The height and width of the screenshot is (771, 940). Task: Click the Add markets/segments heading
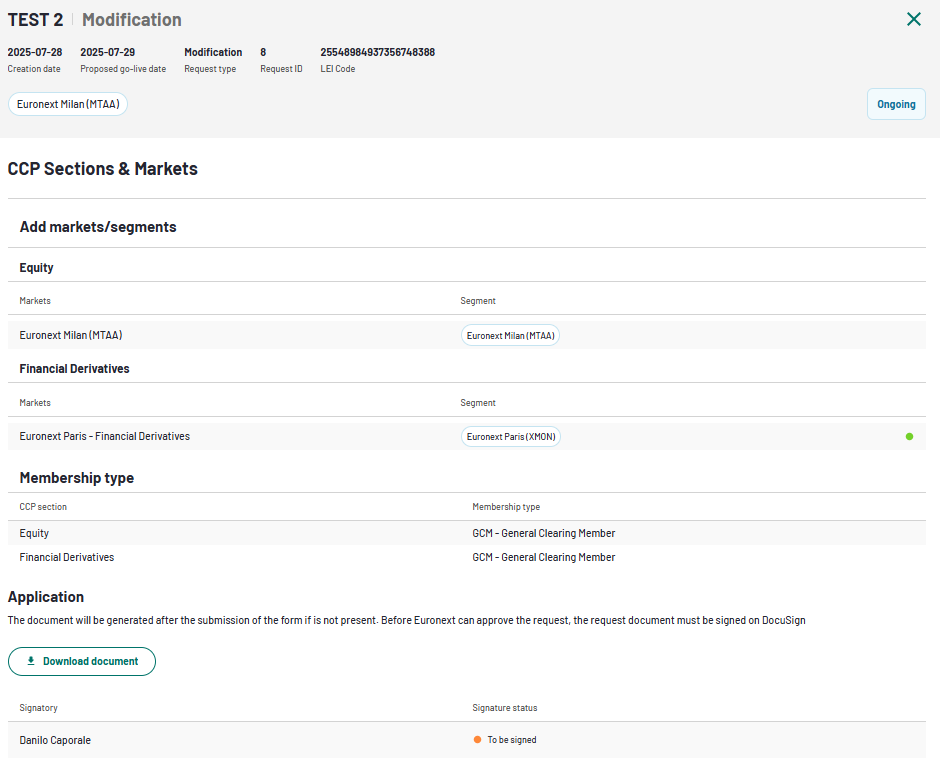[98, 227]
